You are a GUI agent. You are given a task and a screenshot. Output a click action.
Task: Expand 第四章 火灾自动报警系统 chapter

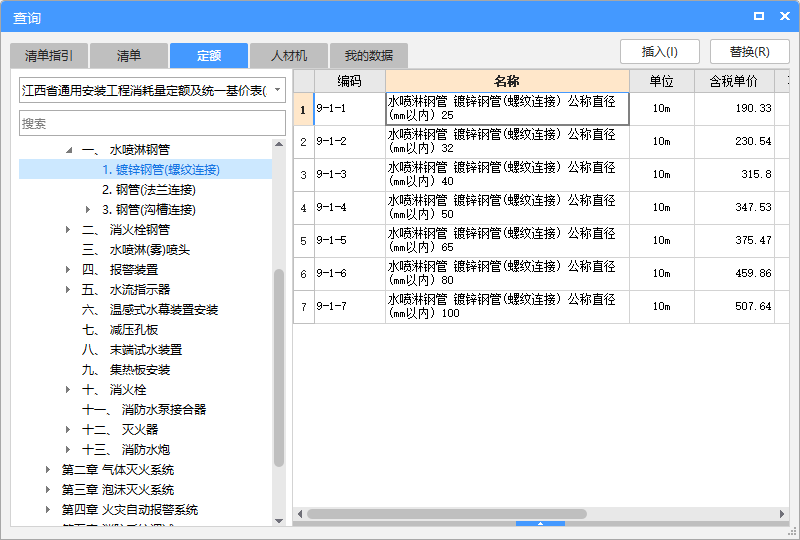click(x=47, y=509)
